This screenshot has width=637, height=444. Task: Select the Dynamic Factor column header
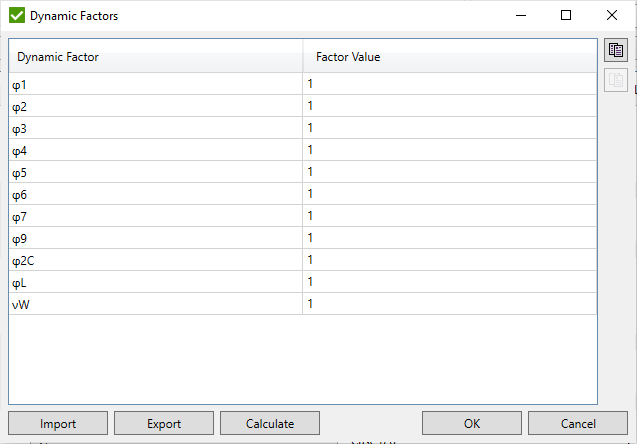click(155, 57)
